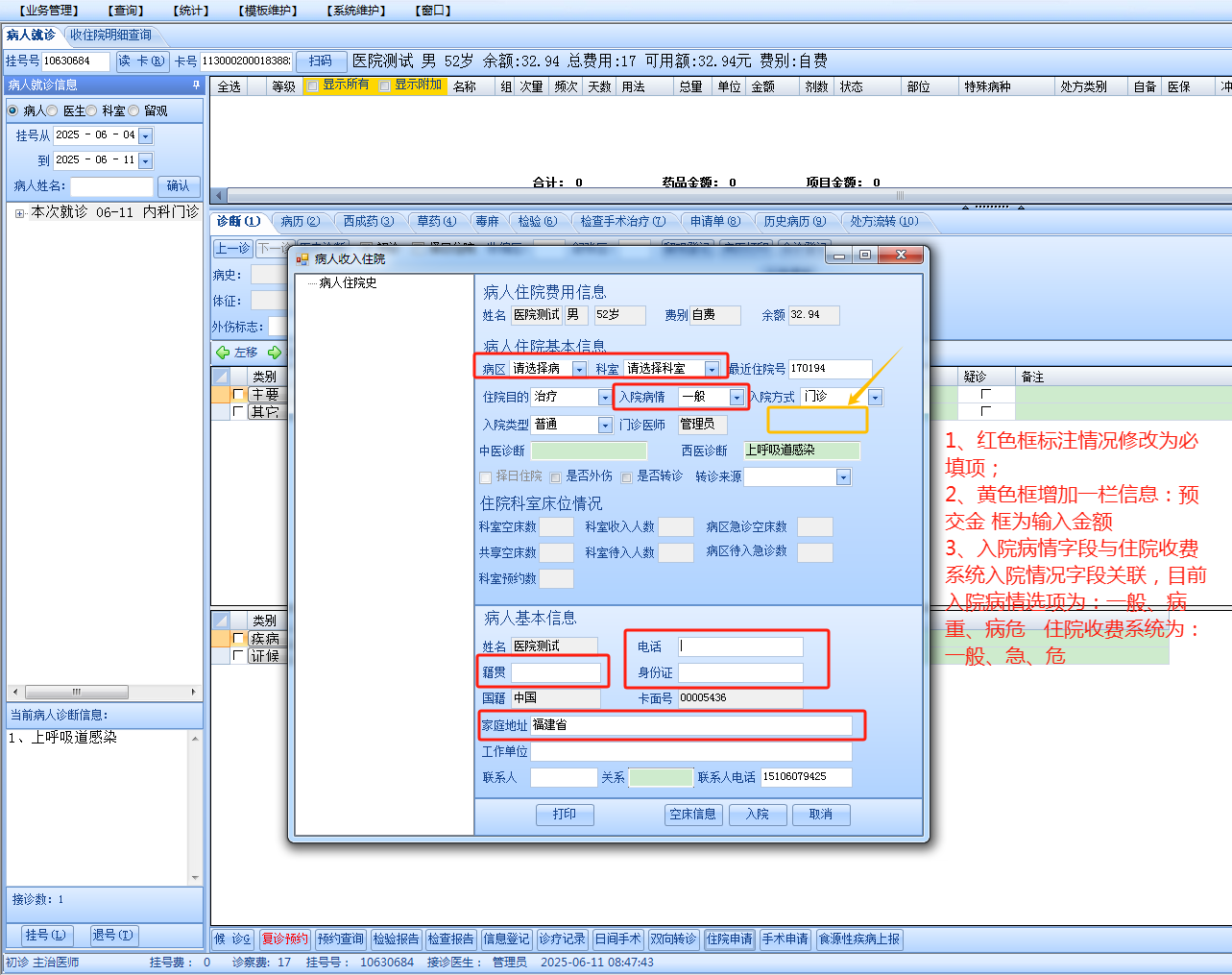Open the 入院病情 dropdown
The height and width of the screenshot is (975, 1232).
pyautogui.click(x=737, y=397)
